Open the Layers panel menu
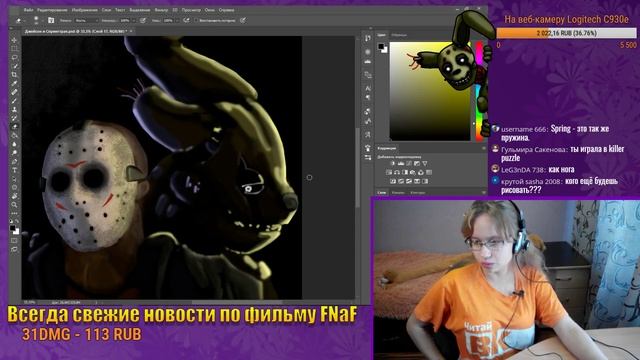This screenshot has height=360, width=640. [484, 192]
